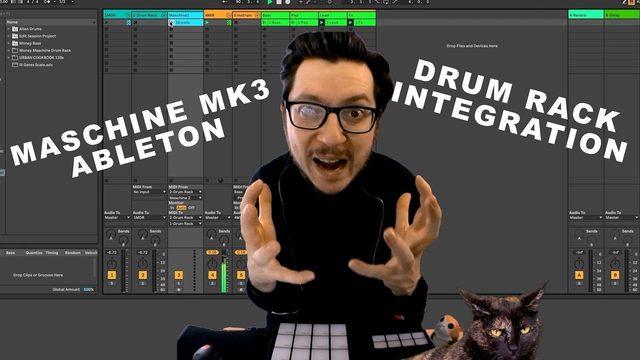Screen dimensions: 640x360
Task: Set Maschine track Monitor to In
Action: [172, 208]
